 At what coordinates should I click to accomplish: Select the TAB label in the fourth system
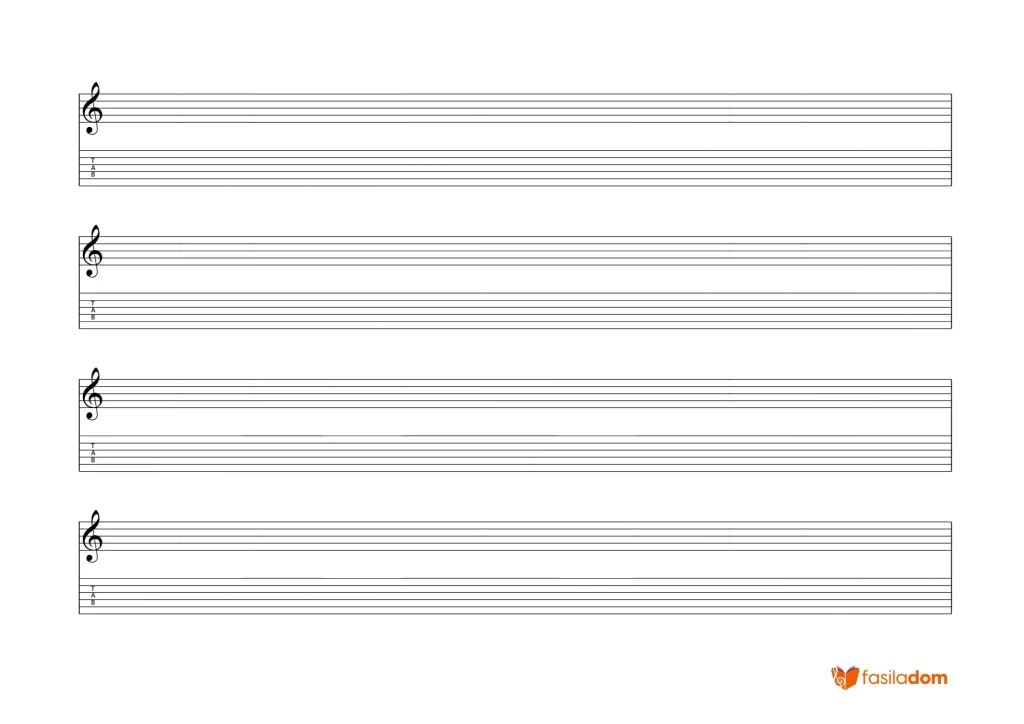[x=93, y=595]
